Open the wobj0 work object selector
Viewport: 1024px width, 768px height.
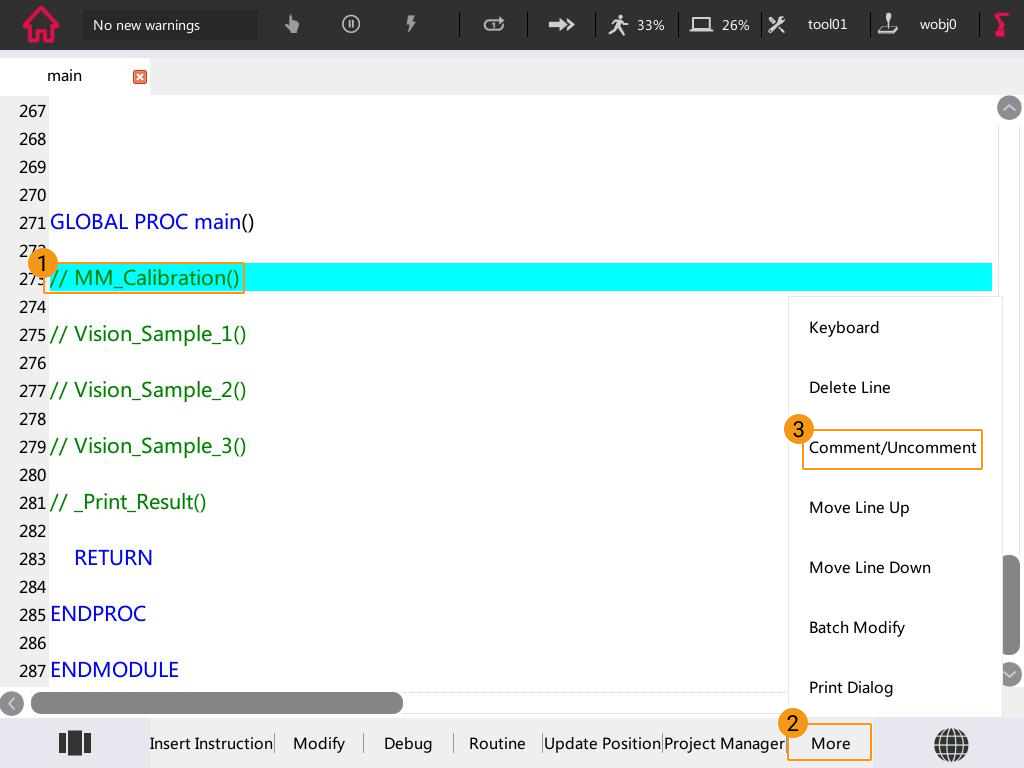[919, 25]
